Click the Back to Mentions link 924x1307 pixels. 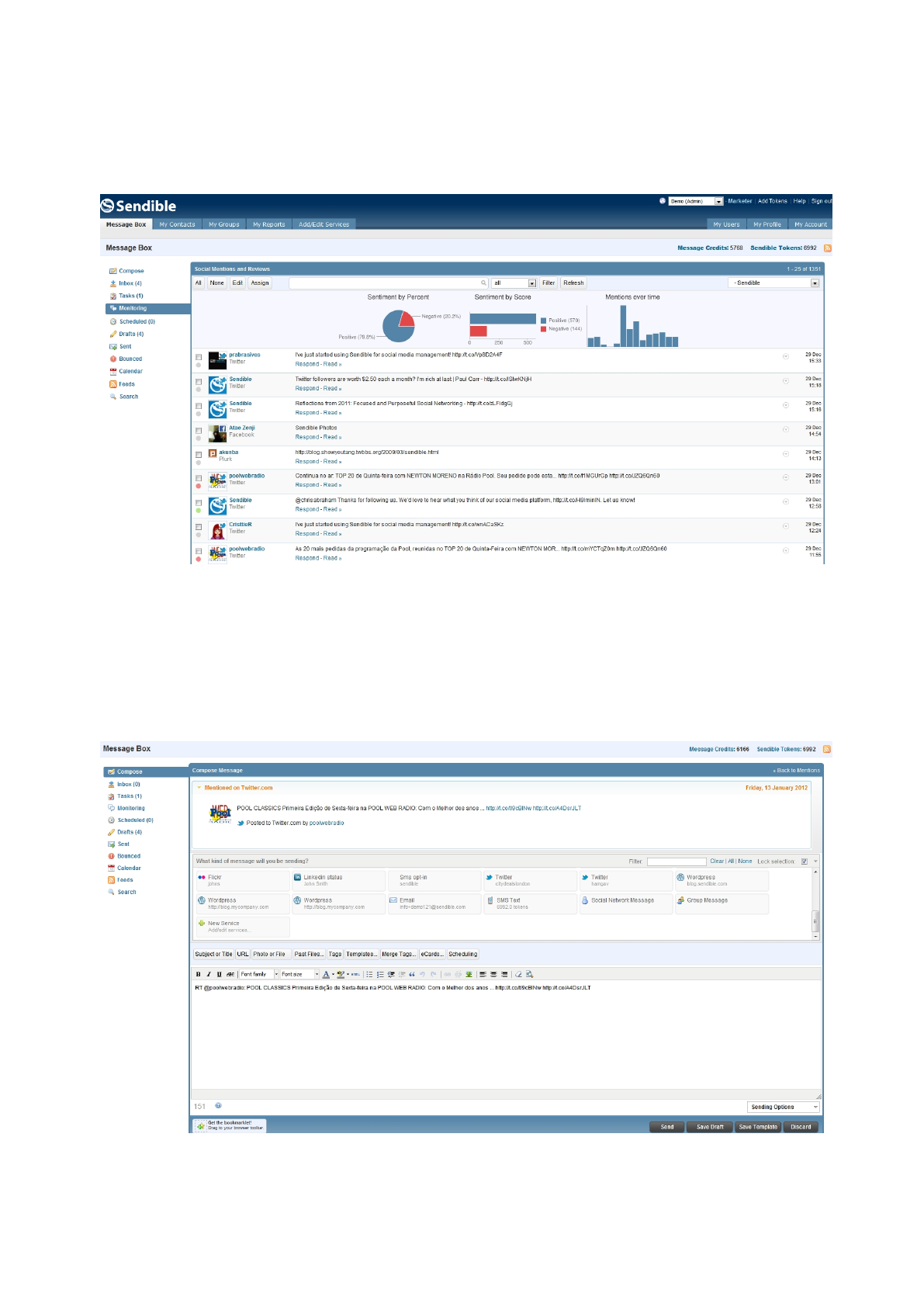(x=797, y=771)
